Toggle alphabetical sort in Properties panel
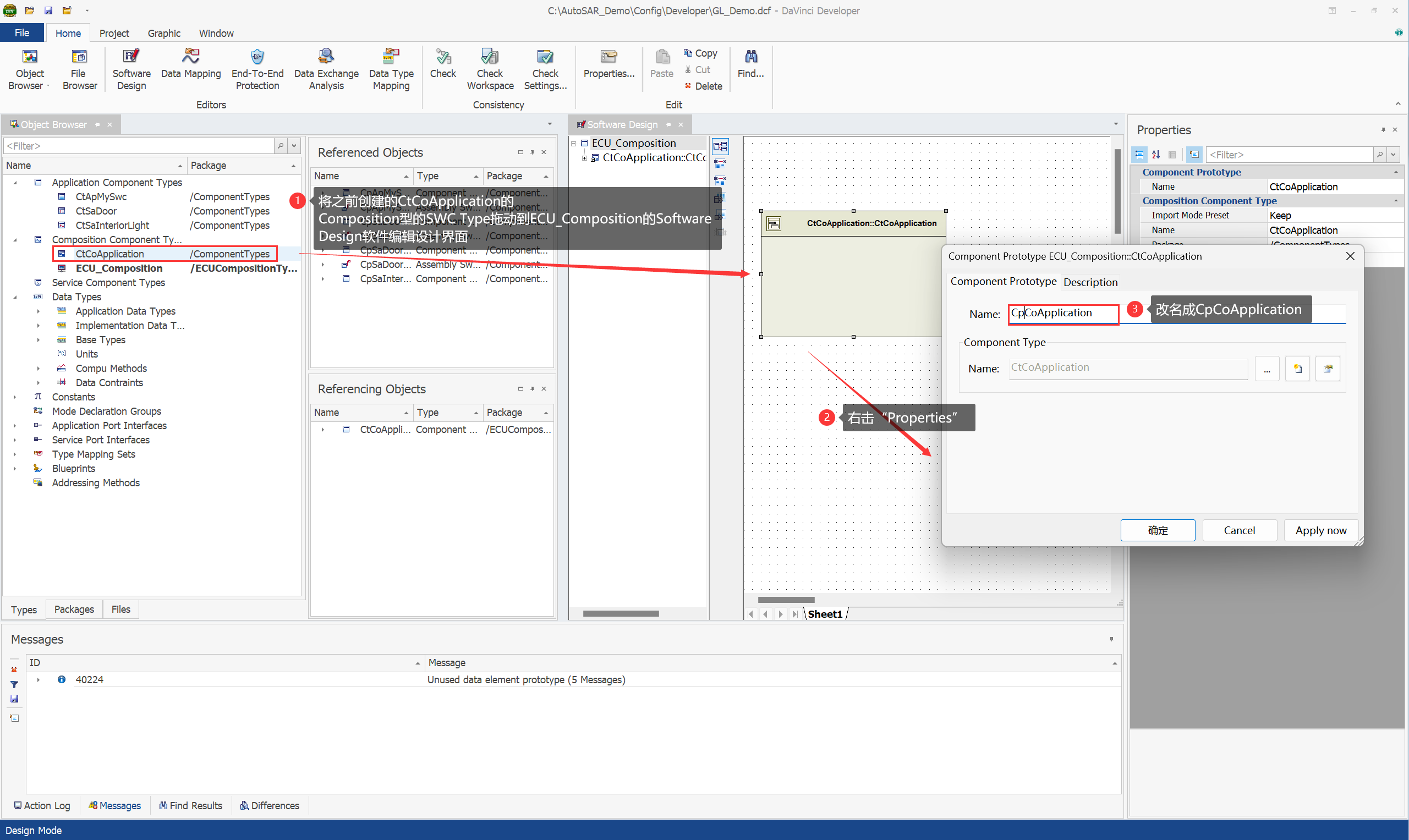Screen dimensions: 1409x840 coord(1156,155)
